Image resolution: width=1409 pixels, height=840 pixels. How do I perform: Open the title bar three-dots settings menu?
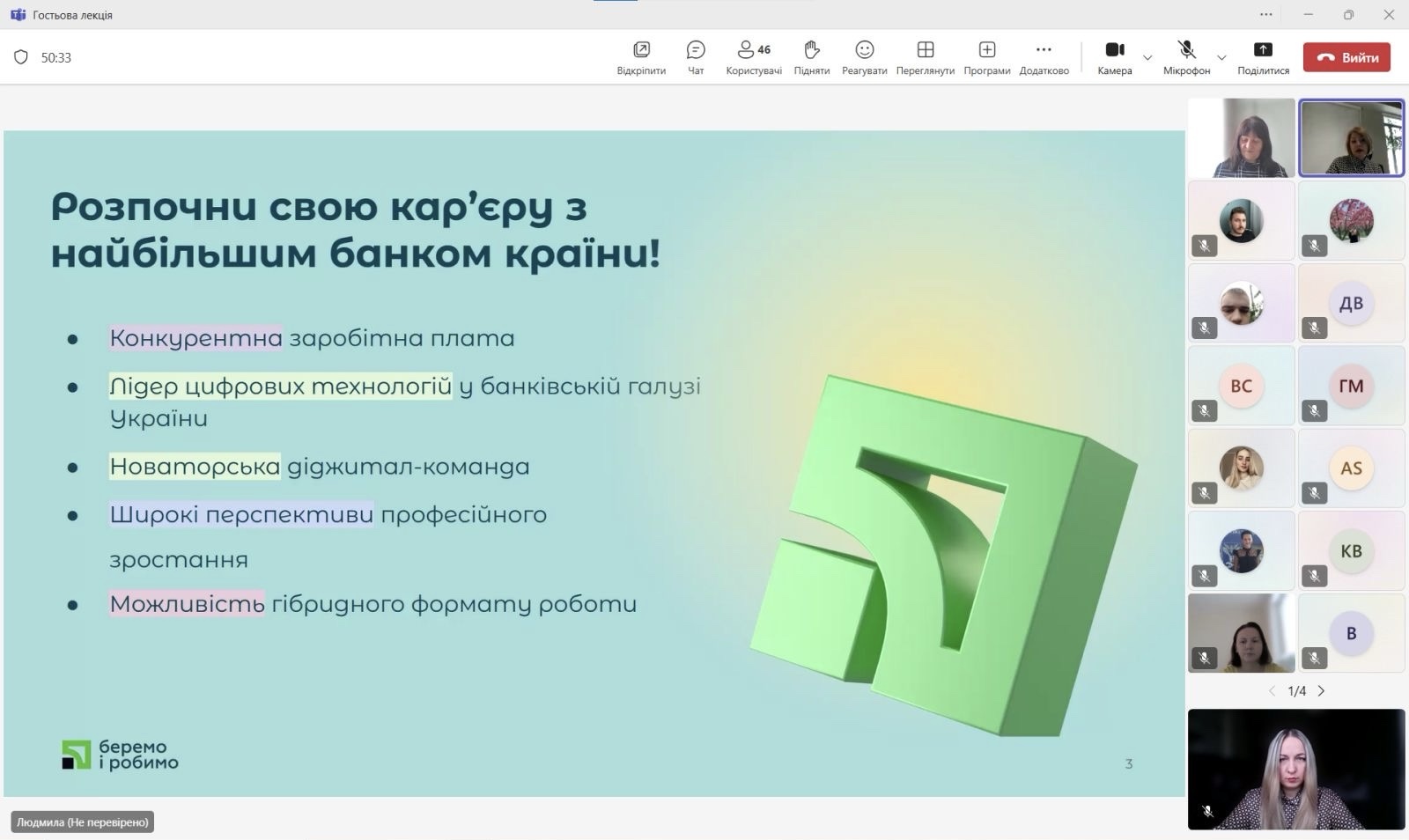(1266, 14)
